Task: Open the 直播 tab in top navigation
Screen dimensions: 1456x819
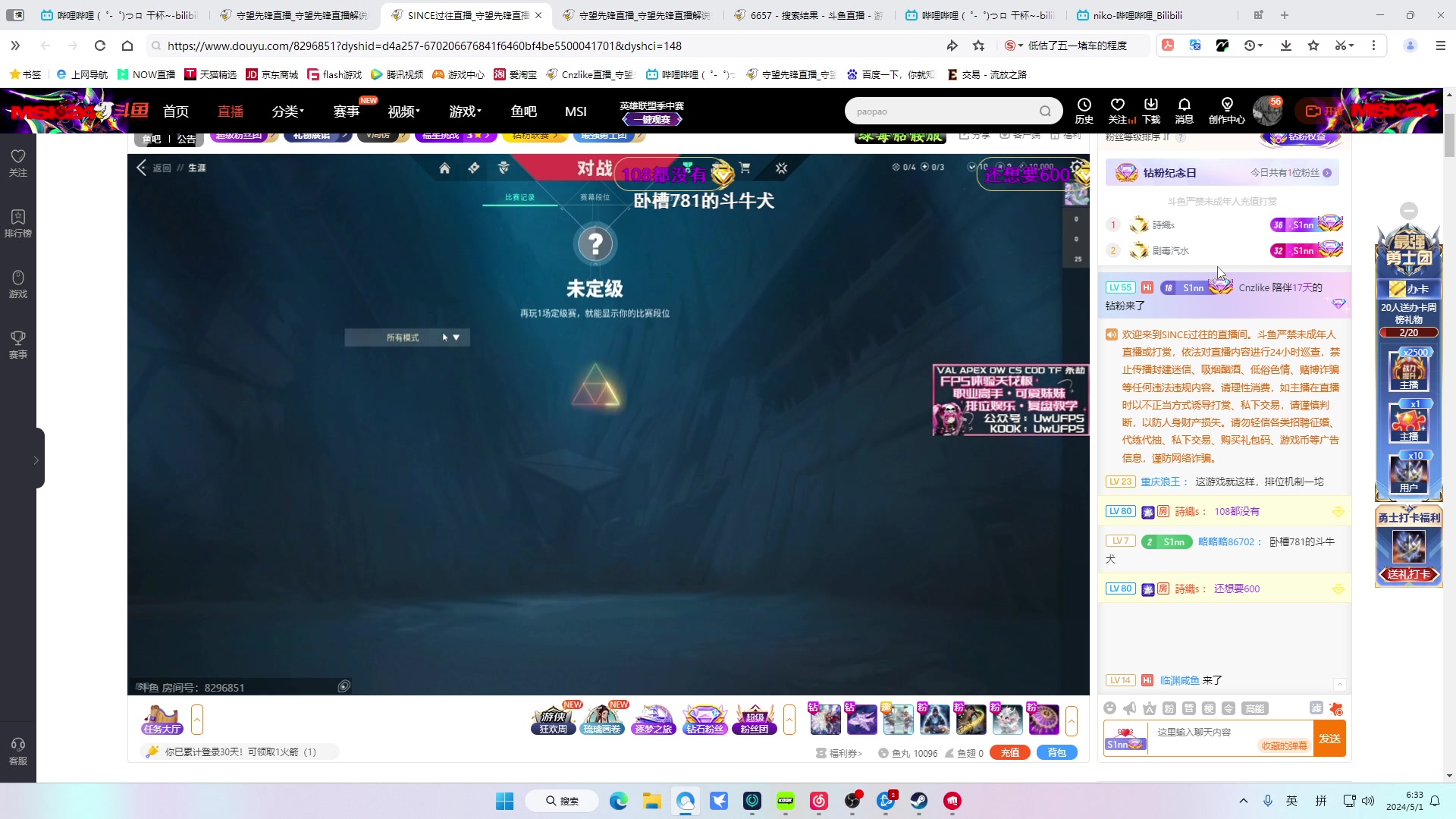Action: click(231, 111)
